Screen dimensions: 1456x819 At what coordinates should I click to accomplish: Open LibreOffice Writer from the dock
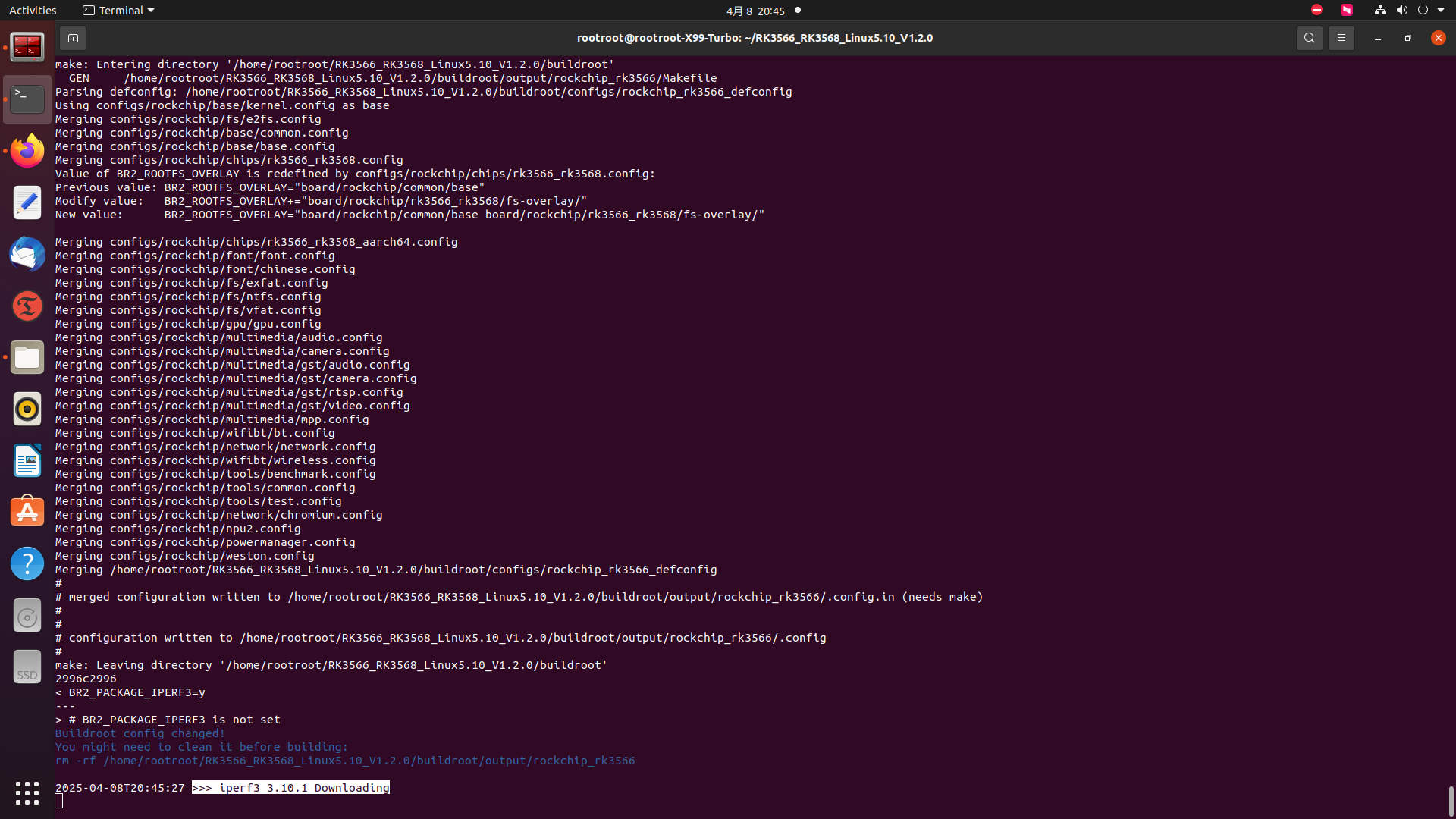click(27, 460)
